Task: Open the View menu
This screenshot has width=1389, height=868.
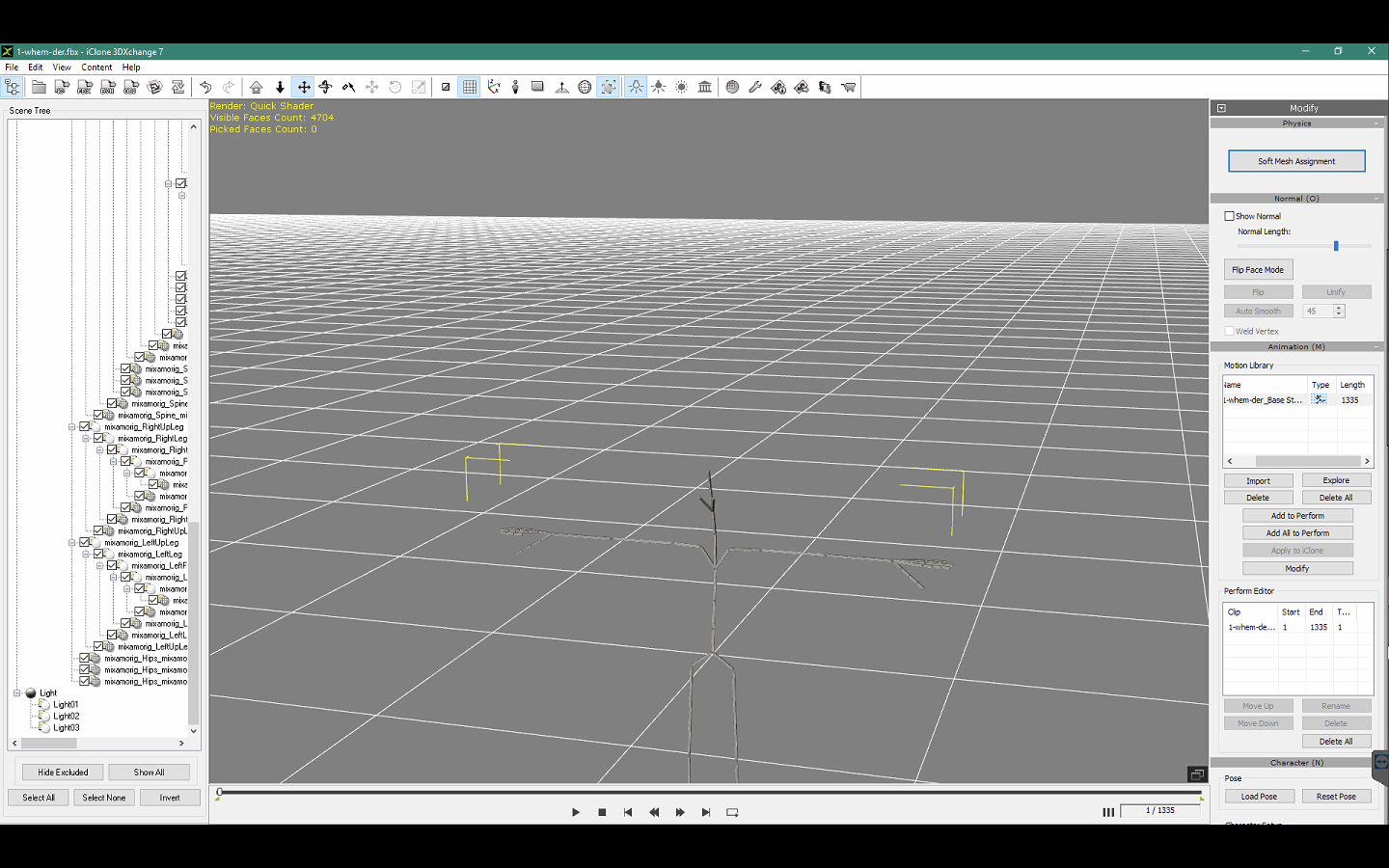Action: point(62,68)
